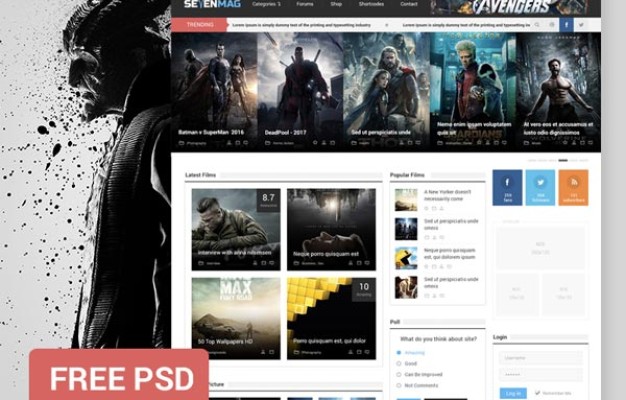Click the 8.7 rating badge
This screenshot has width=626, height=400.
(268, 200)
